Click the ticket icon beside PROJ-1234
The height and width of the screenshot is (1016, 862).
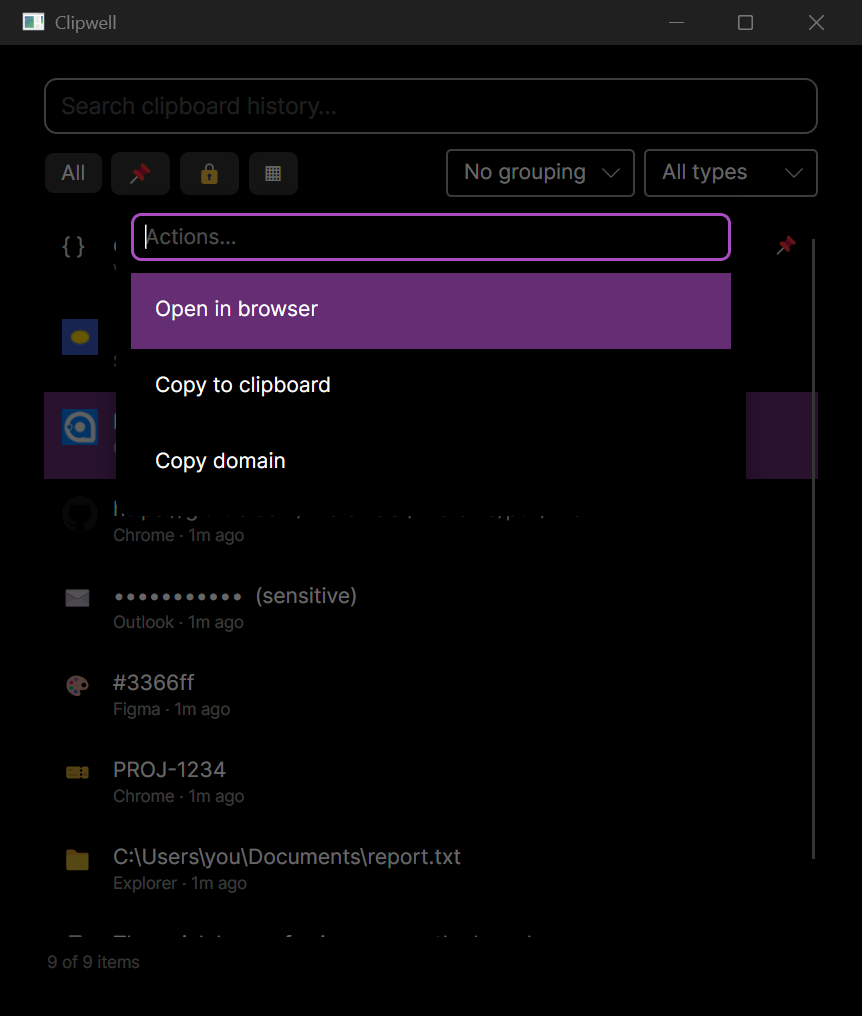coord(77,772)
